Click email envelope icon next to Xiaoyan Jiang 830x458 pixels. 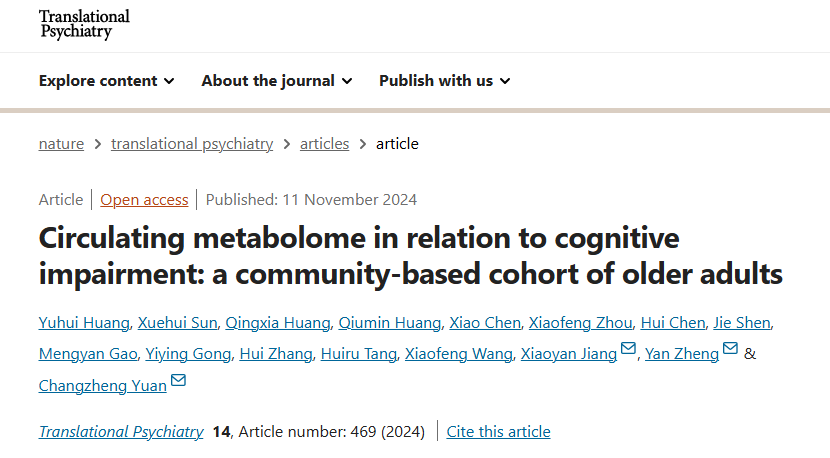tap(628, 349)
